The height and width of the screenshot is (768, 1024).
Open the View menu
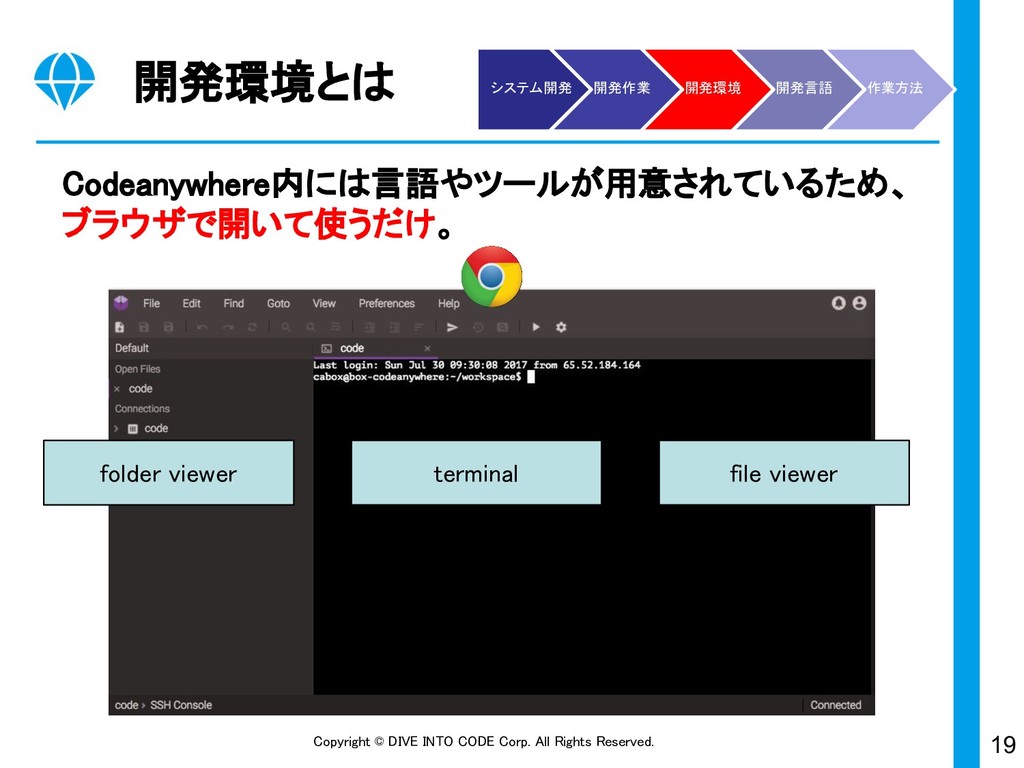click(x=324, y=304)
